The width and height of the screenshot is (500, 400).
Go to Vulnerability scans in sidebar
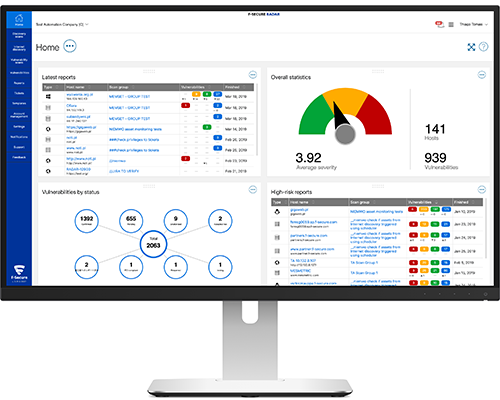[19, 61]
